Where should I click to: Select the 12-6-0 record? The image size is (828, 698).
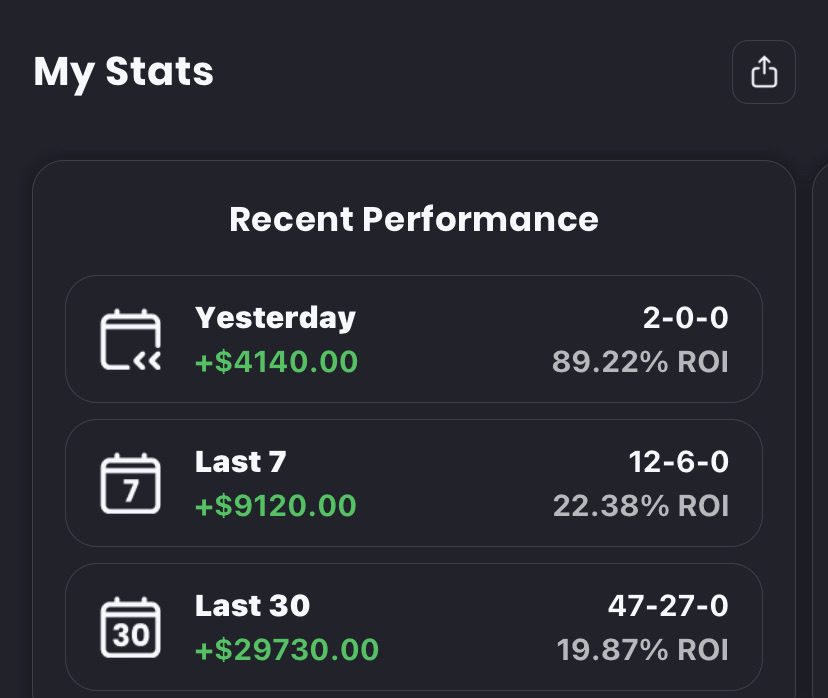coord(679,462)
